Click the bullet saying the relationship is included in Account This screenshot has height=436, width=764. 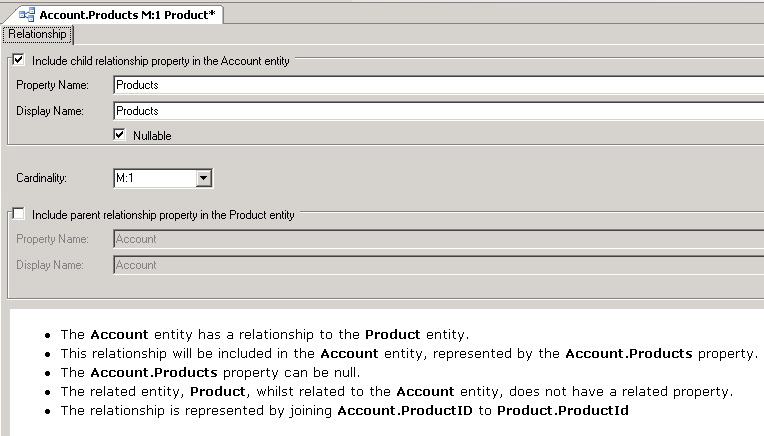[x=408, y=353]
